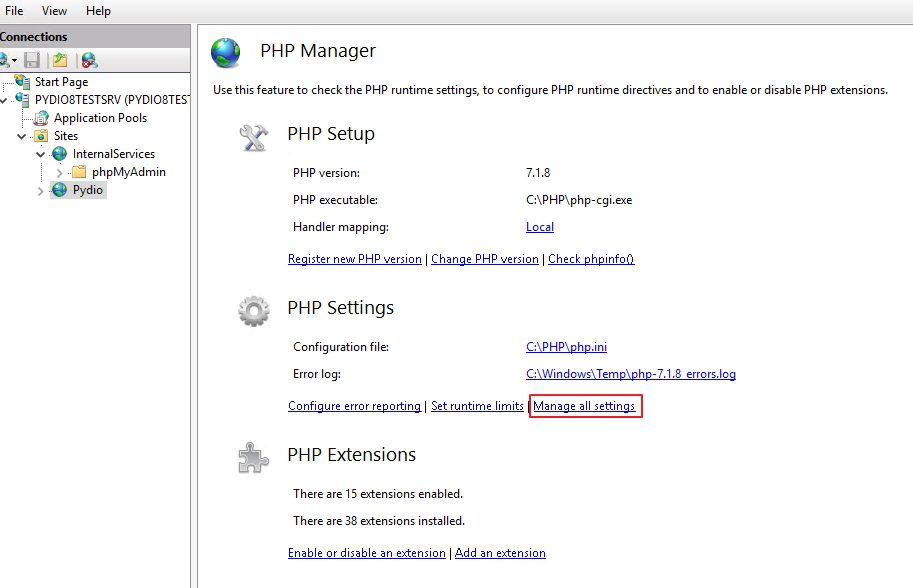The height and width of the screenshot is (588, 913).
Task: Click the Manage all settings link
Action: pos(584,406)
